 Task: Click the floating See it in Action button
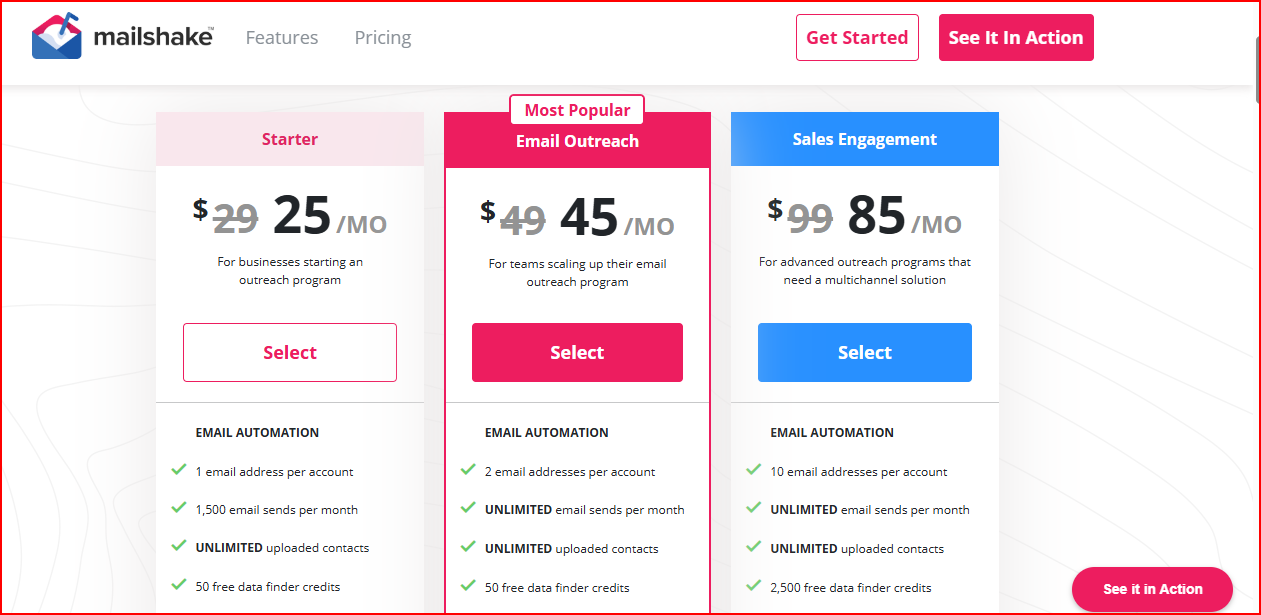tap(1152, 590)
